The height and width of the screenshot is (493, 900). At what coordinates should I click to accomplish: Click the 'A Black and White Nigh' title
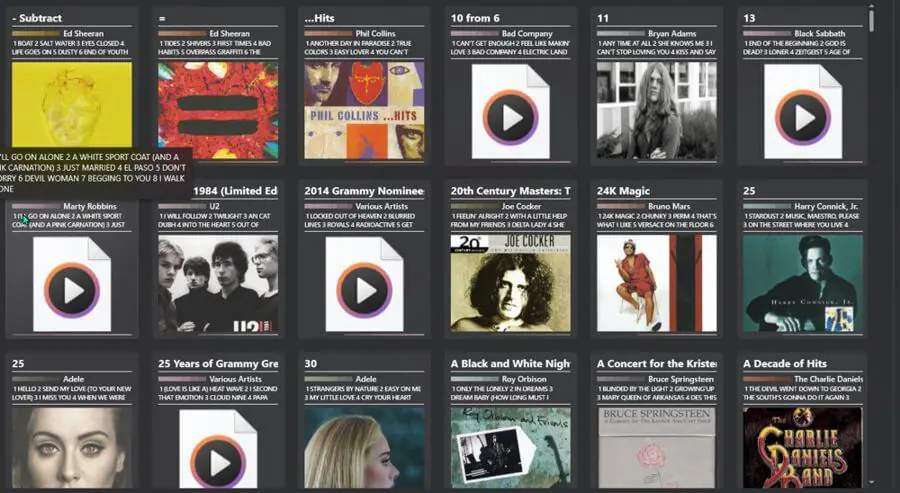[510, 363]
